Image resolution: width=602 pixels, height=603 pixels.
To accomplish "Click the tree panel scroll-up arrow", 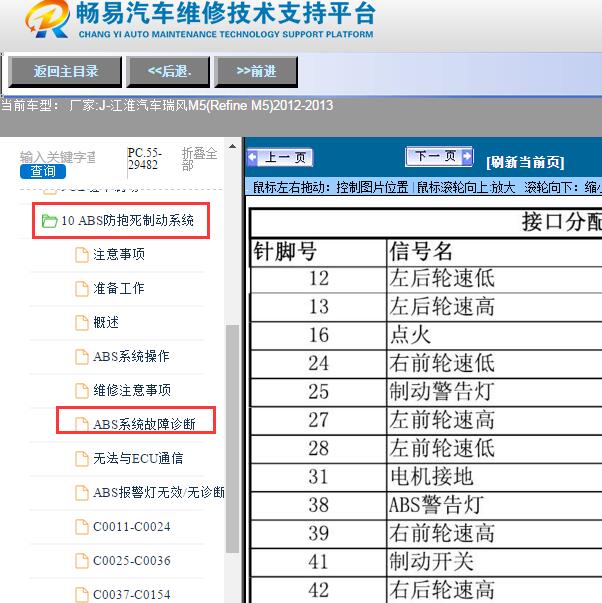I will pyautogui.click(x=232, y=147).
